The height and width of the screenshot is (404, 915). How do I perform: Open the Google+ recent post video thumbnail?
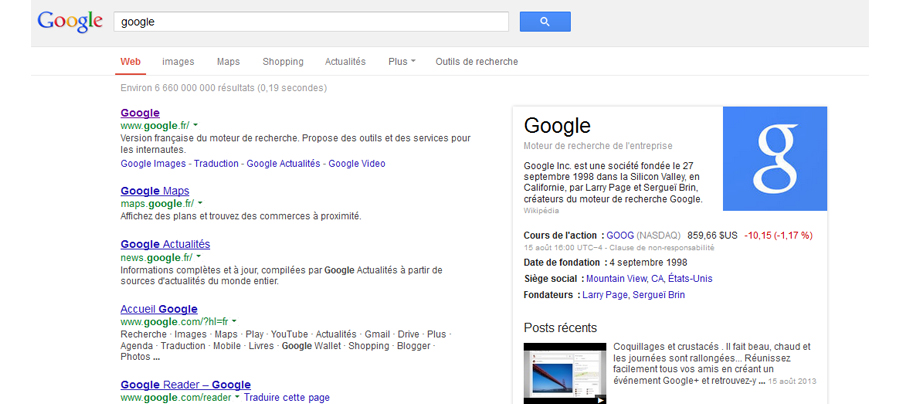[x=565, y=373]
